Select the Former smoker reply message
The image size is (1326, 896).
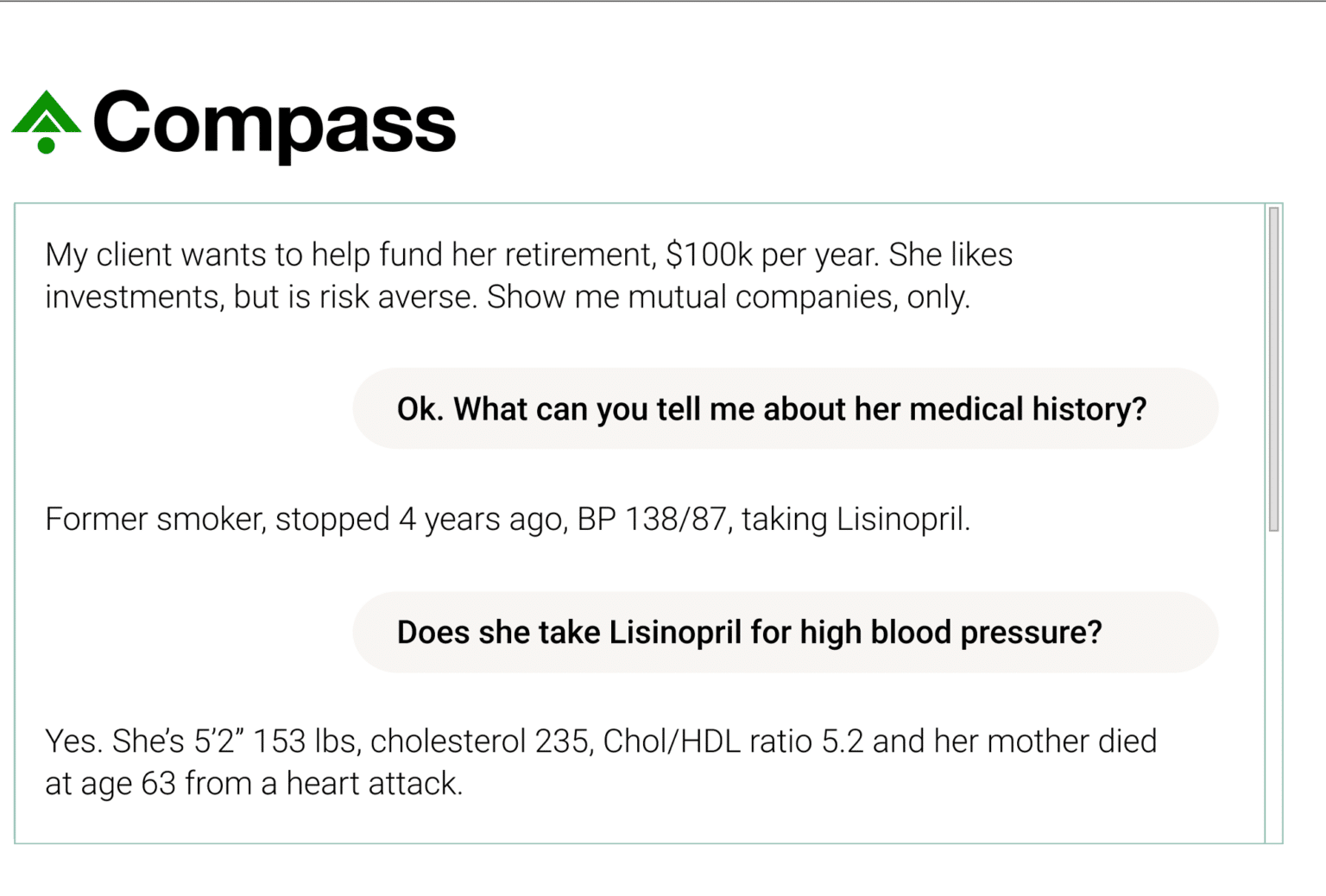[508, 519]
